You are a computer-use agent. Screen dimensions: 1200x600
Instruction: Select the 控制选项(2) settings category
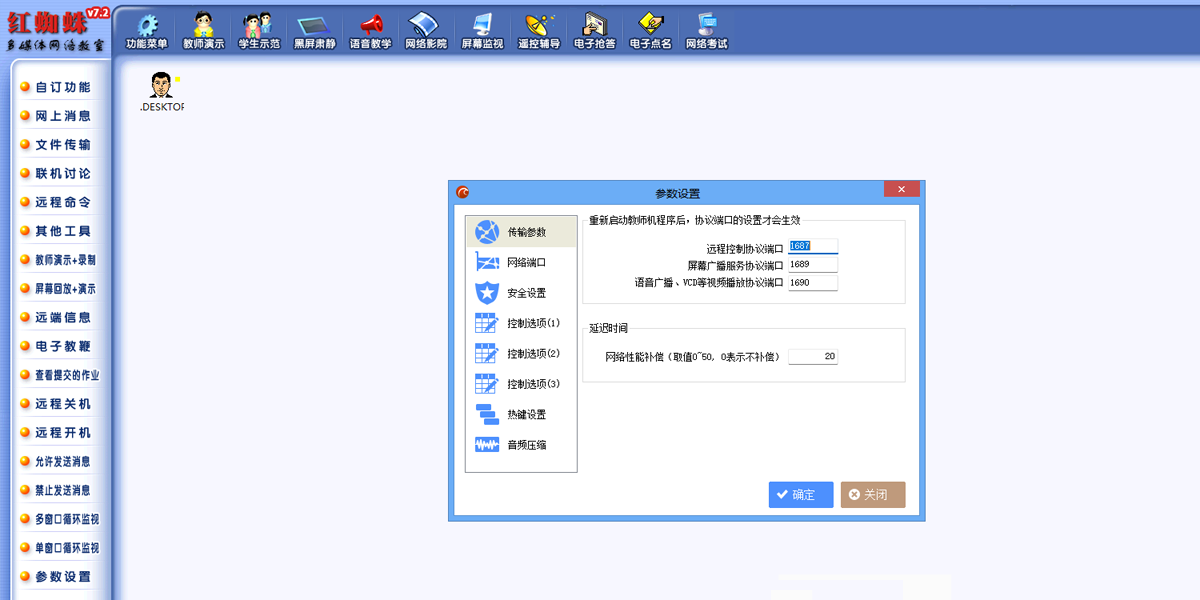click(x=520, y=353)
